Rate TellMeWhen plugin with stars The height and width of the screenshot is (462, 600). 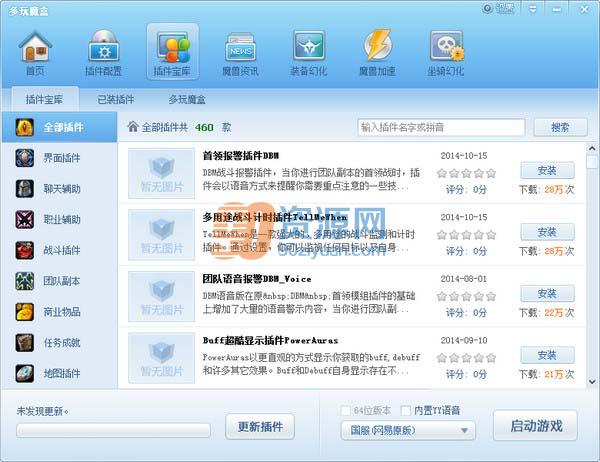[x=466, y=235]
